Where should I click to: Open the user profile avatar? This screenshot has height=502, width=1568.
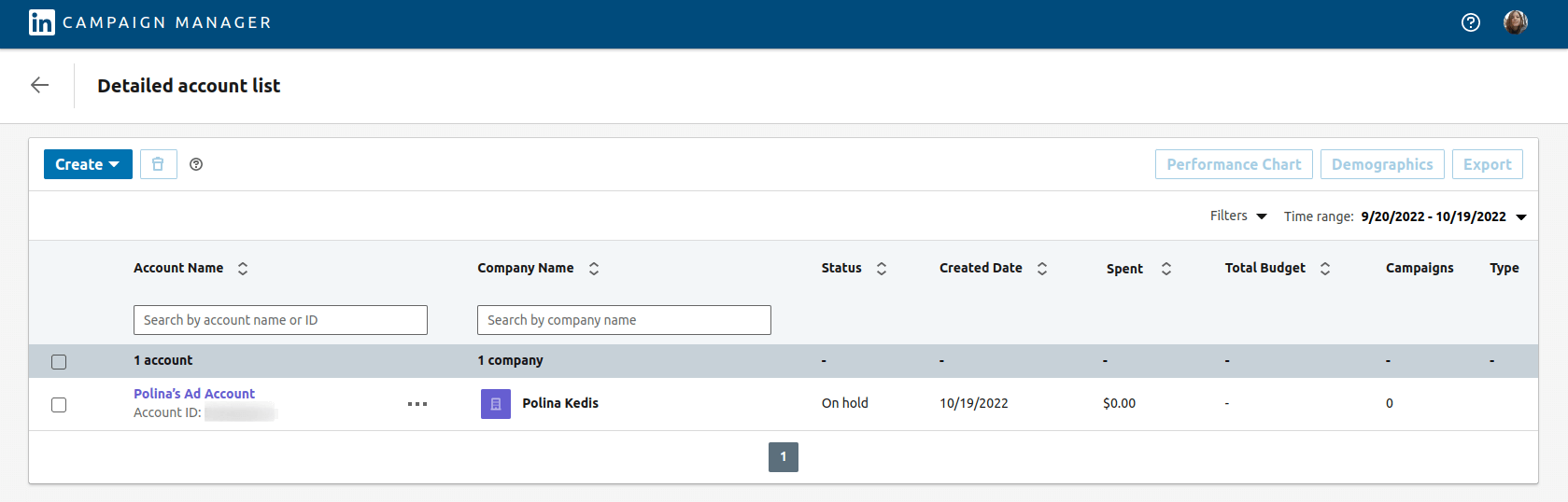pyautogui.click(x=1515, y=22)
